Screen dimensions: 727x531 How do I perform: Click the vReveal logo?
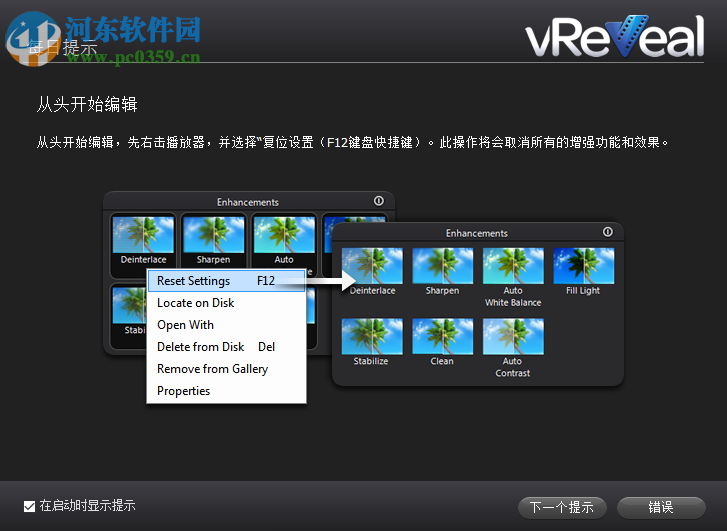click(615, 36)
